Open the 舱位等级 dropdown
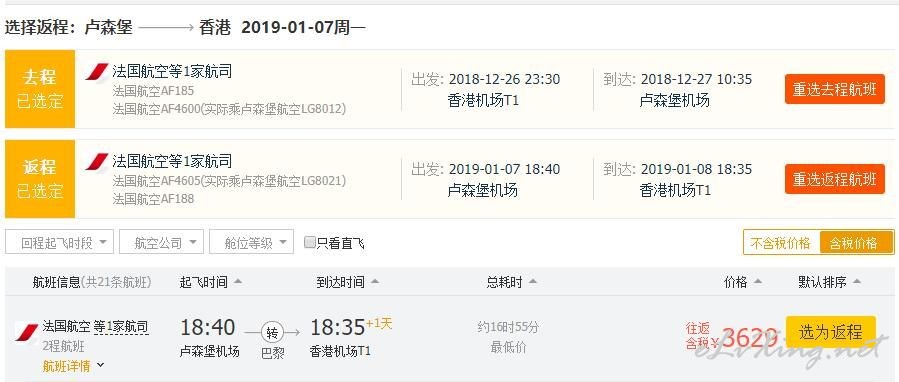 pos(252,242)
